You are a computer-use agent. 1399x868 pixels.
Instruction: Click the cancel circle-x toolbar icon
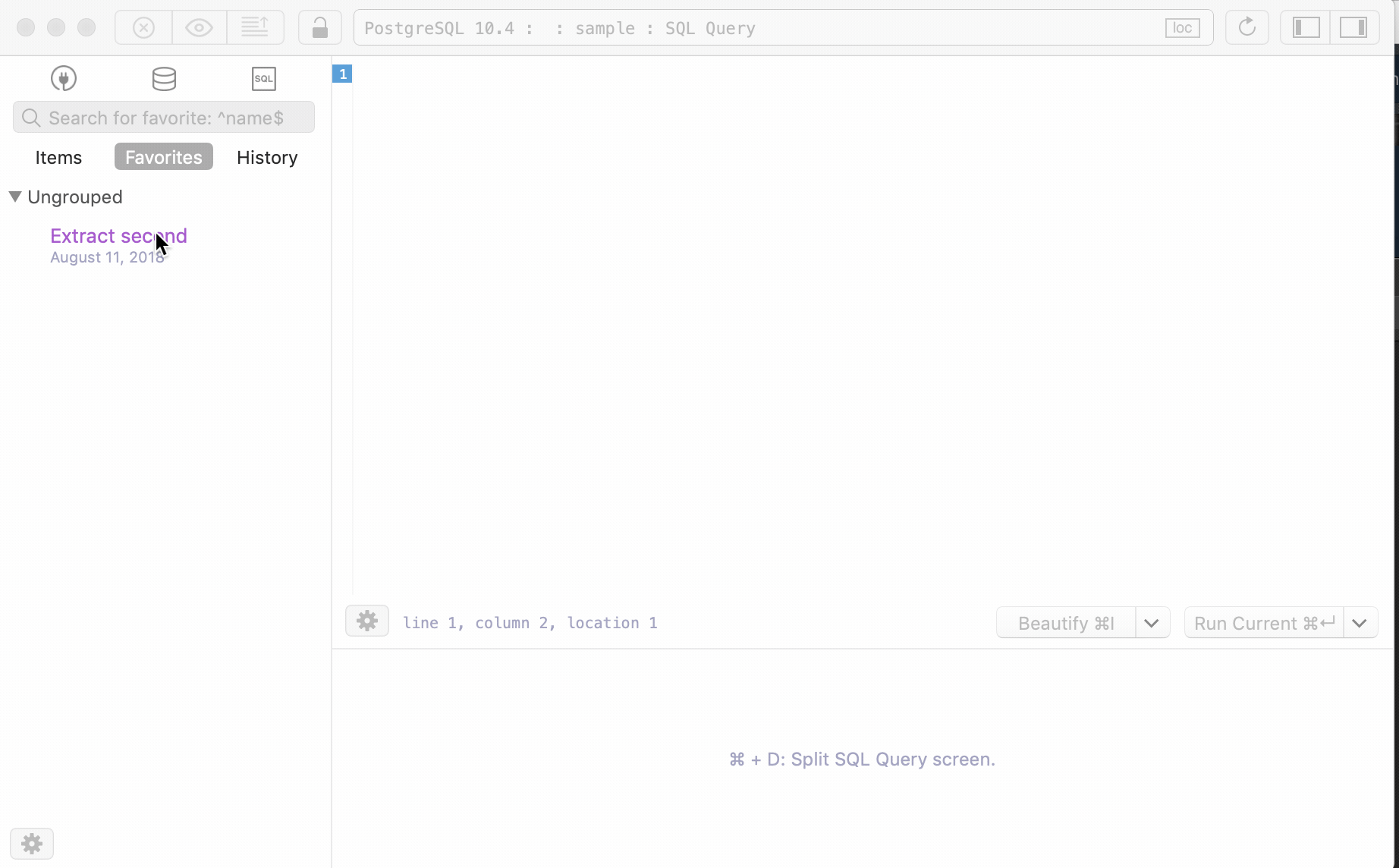click(143, 28)
